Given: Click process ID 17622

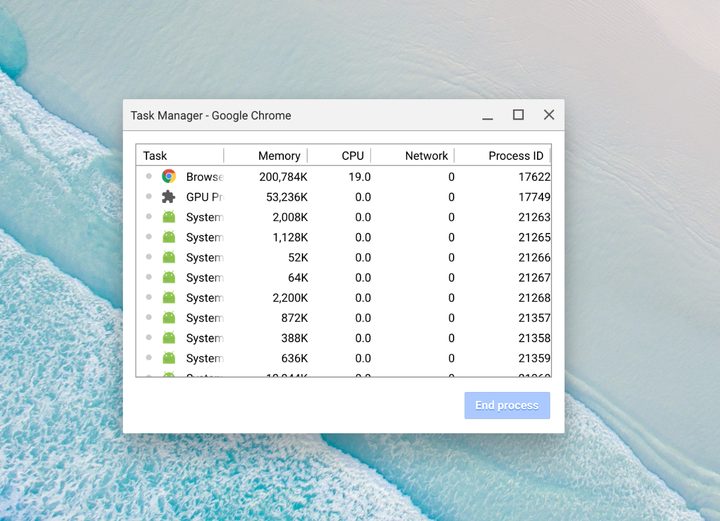Looking at the screenshot, I should 534,177.
